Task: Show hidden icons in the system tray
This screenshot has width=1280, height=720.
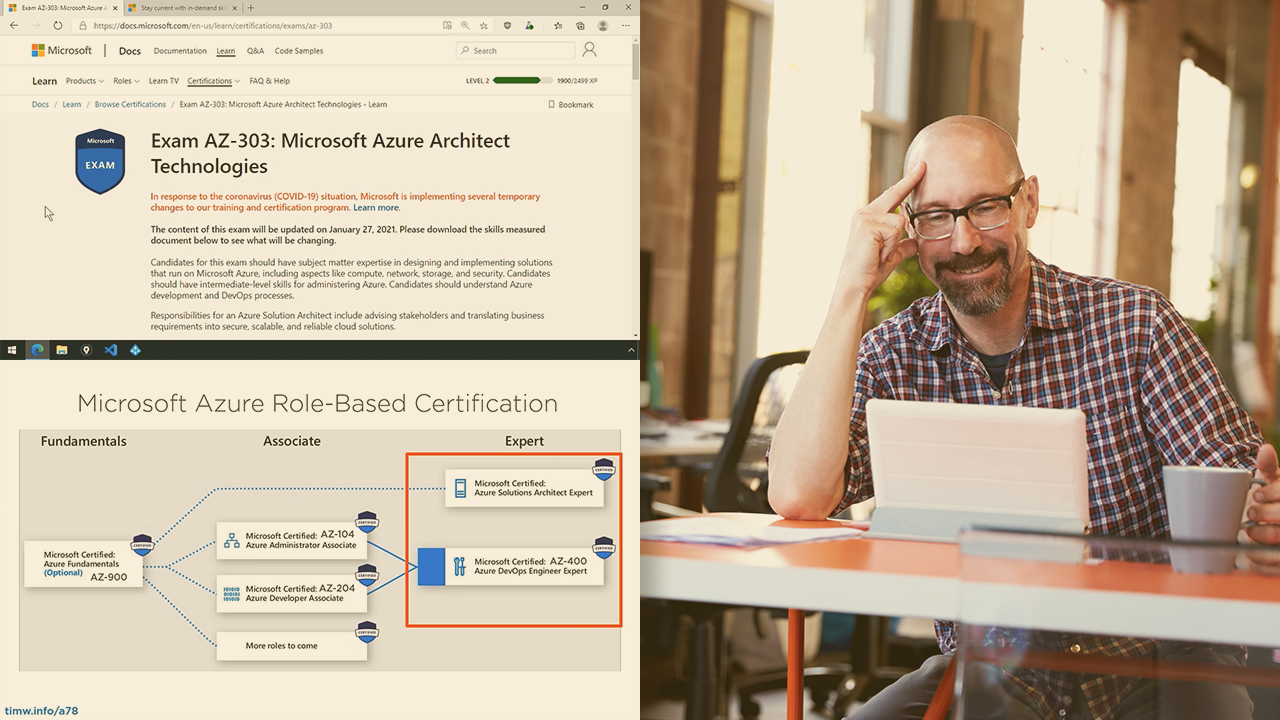Action: 631,350
